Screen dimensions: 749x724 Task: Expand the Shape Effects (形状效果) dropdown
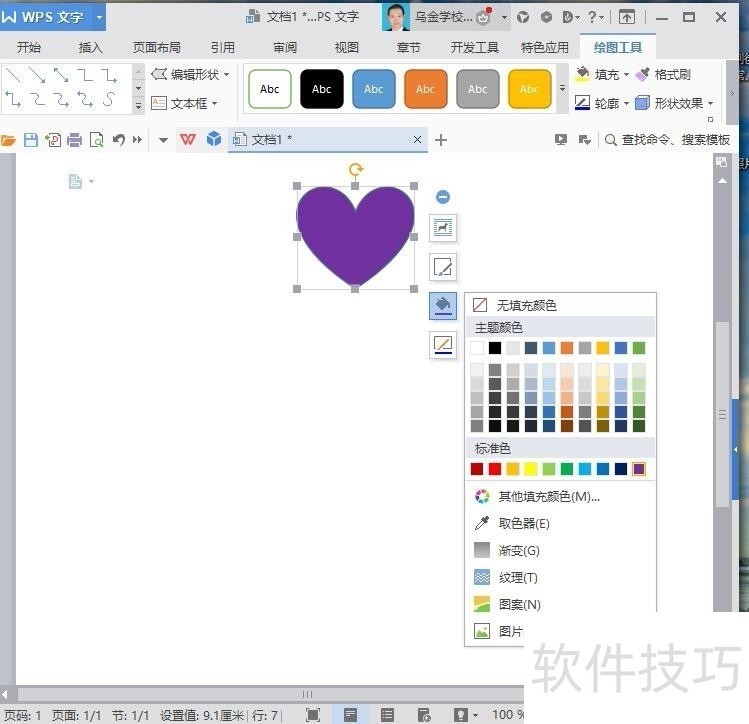coord(710,103)
